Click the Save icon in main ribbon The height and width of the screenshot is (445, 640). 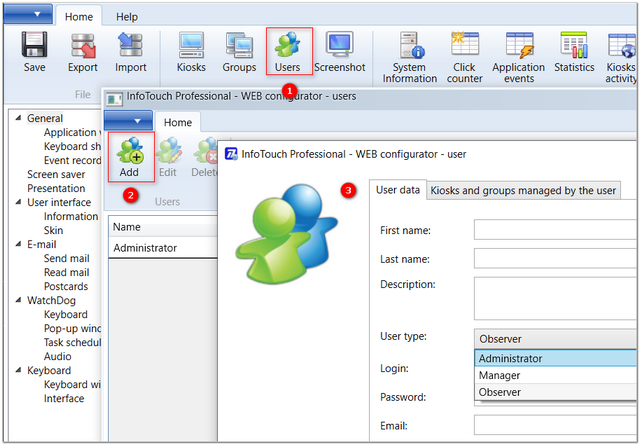coord(34,45)
